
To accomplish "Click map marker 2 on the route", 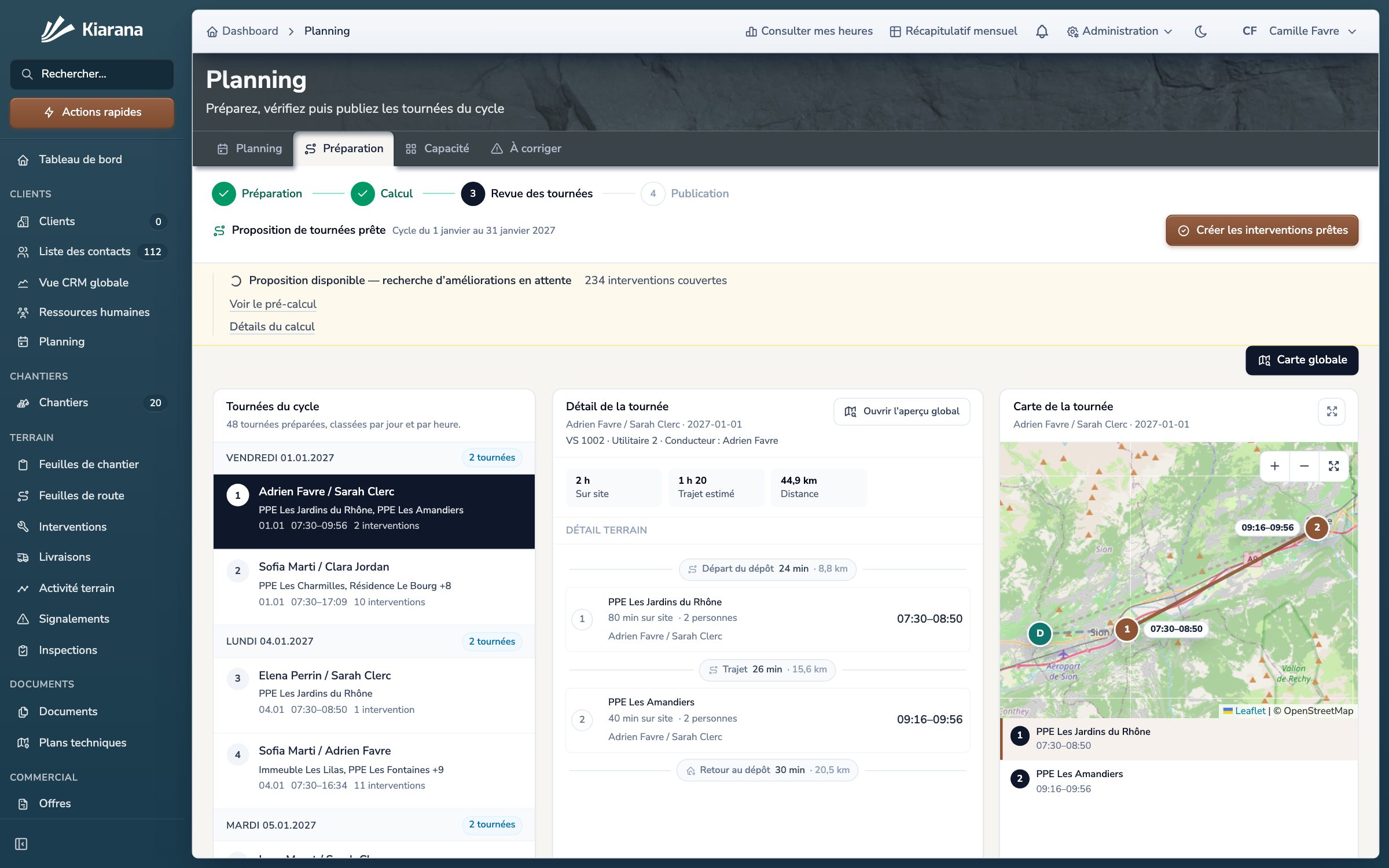I will click(1317, 527).
